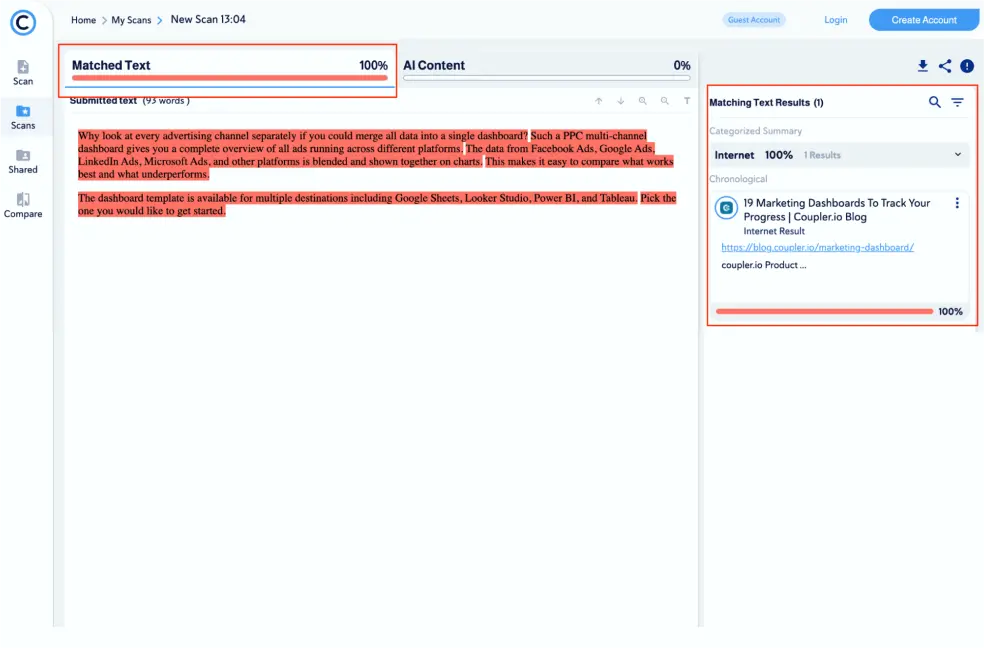Open three-dot menu for Coupler.io result
The width and height of the screenshot is (984, 648).
click(x=957, y=203)
